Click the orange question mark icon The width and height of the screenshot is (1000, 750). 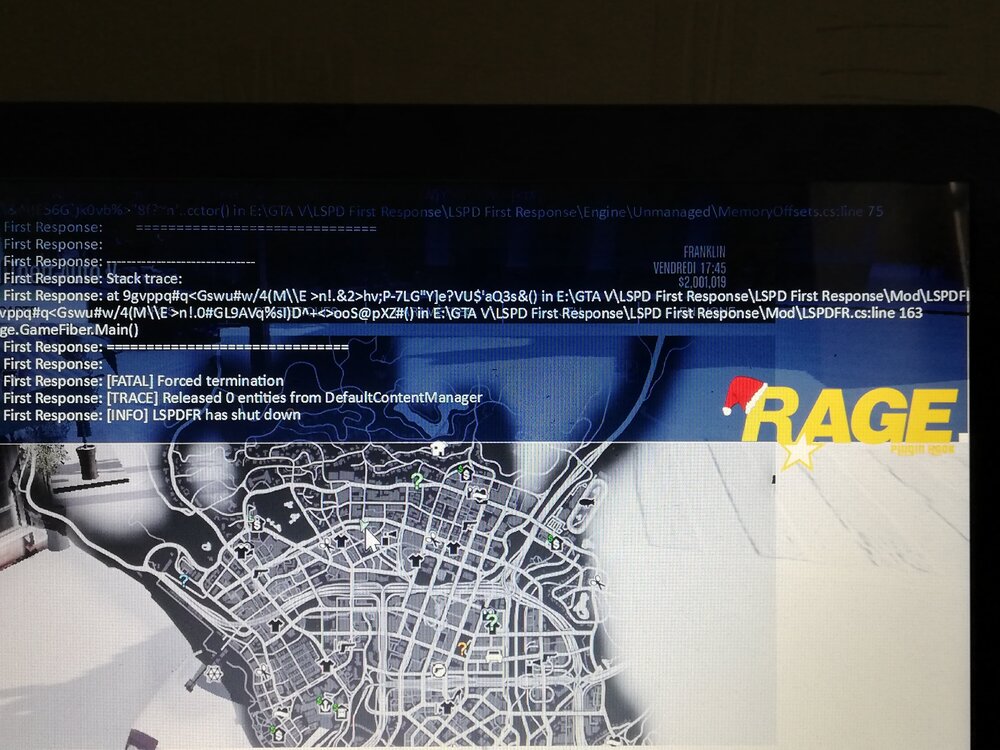pyautogui.click(x=463, y=649)
